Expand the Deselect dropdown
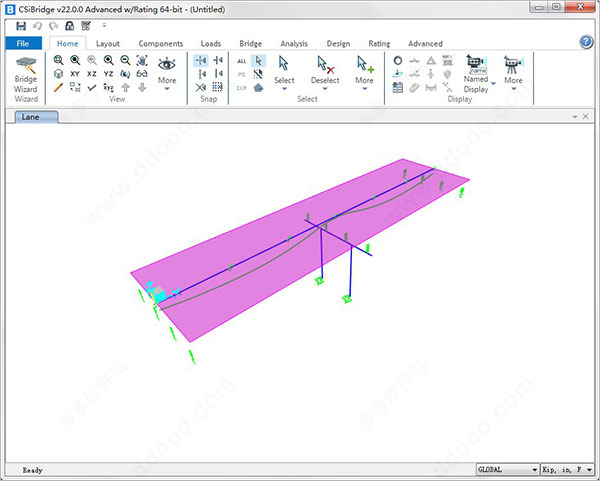The width and height of the screenshot is (600, 481). (325, 74)
